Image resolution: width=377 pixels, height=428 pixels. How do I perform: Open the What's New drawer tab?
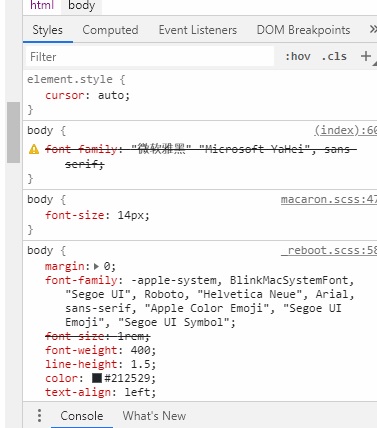point(154,416)
